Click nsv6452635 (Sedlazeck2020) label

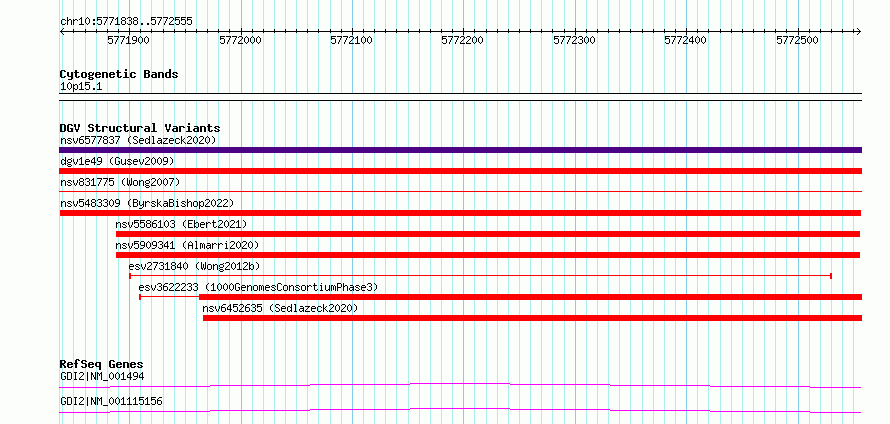(x=280, y=308)
